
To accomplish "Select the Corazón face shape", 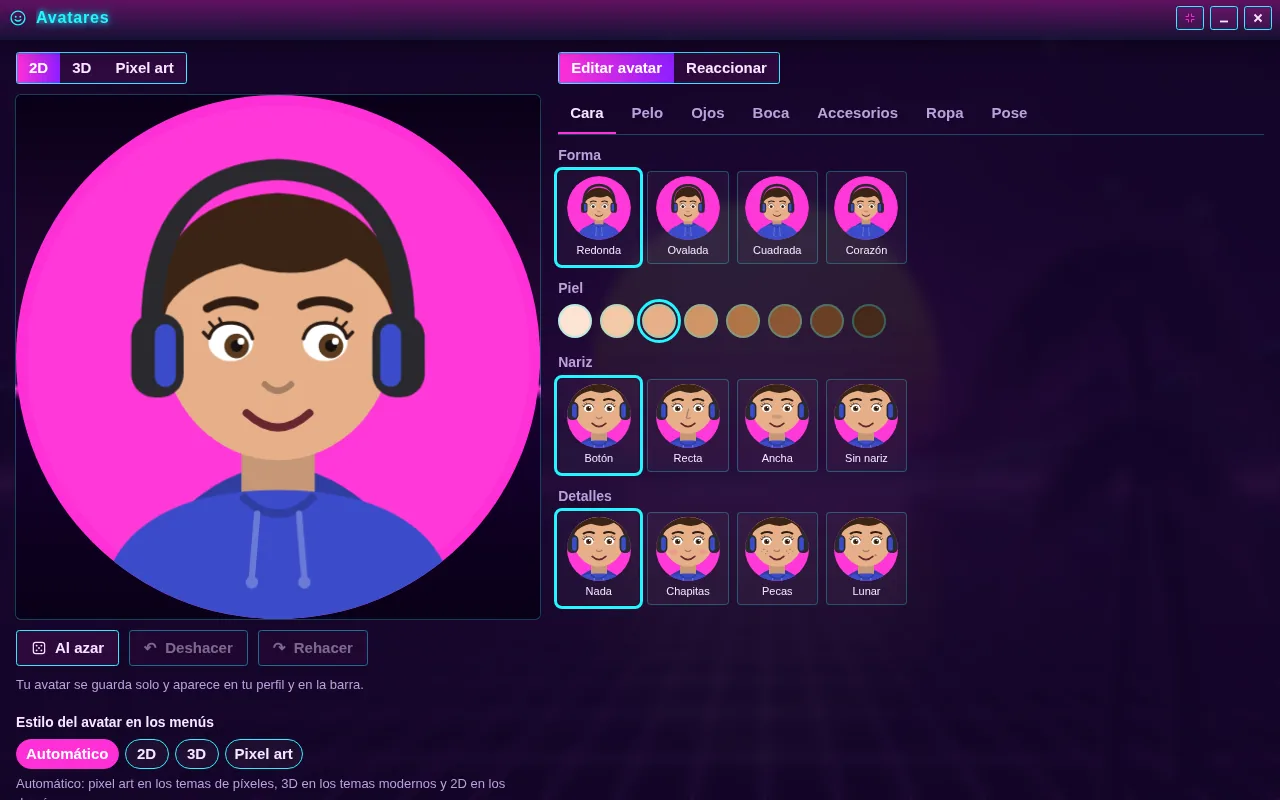I will 866,218.
